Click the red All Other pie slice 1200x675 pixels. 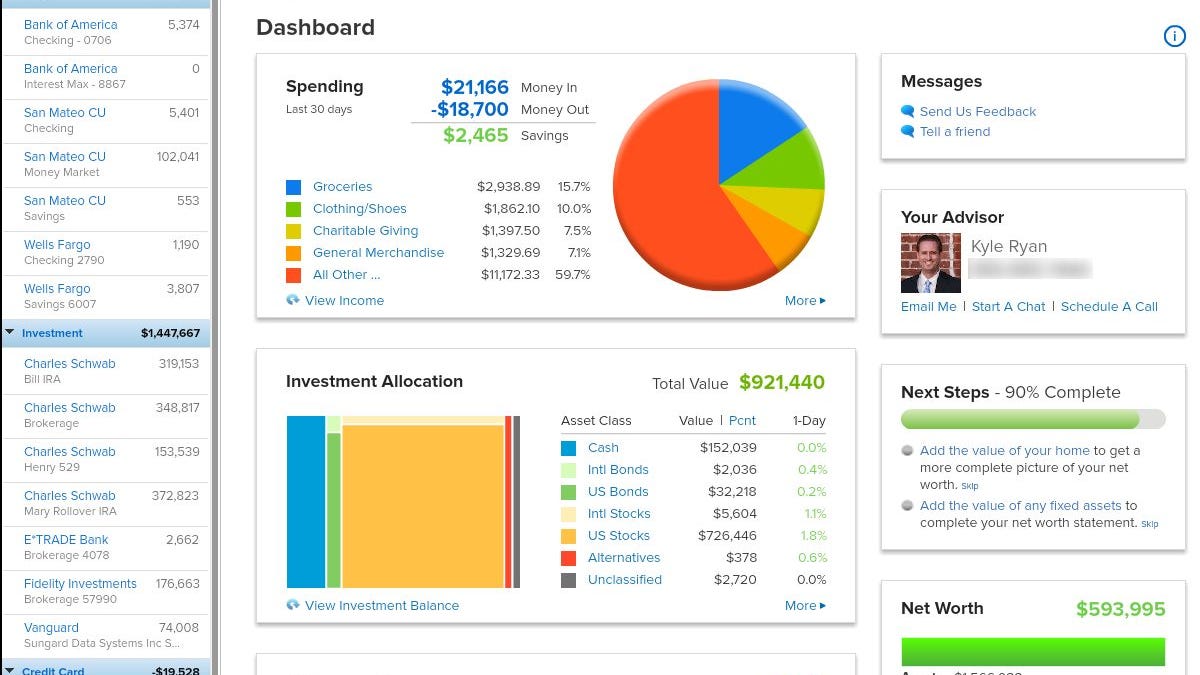pos(680,230)
